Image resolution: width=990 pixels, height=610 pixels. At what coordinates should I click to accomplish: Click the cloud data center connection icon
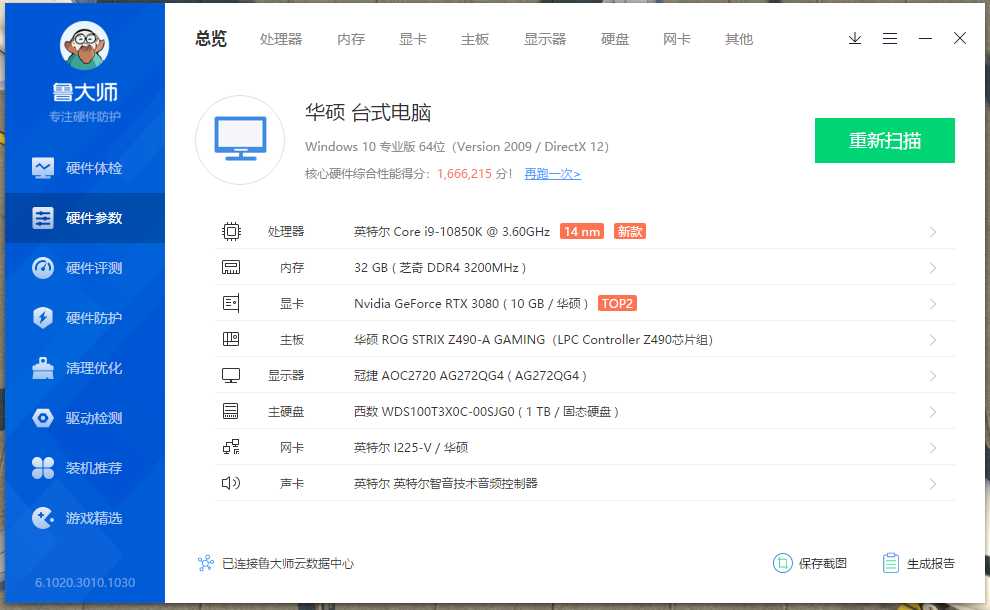pyautogui.click(x=205, y=563)
